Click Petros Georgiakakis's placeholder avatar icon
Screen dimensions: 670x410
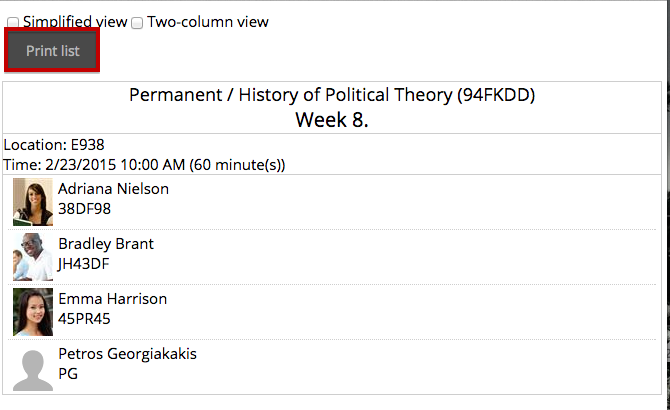pos(33,370)
